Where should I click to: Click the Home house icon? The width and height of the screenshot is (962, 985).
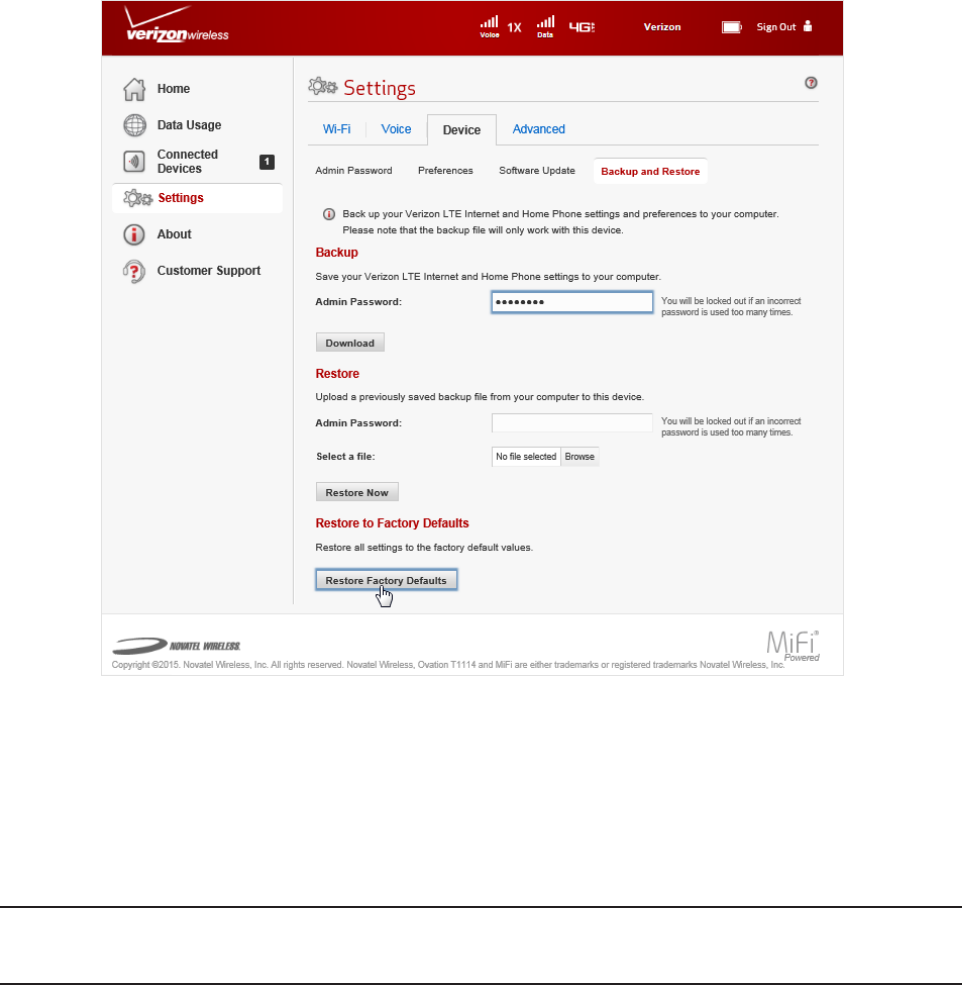click(x=134, y=89)
